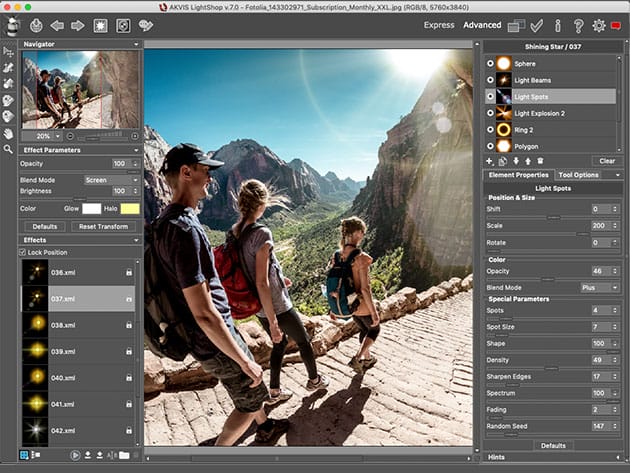Click the yellow Halo color swatch
The image size is (630, 473).
(x=129, y=208)
